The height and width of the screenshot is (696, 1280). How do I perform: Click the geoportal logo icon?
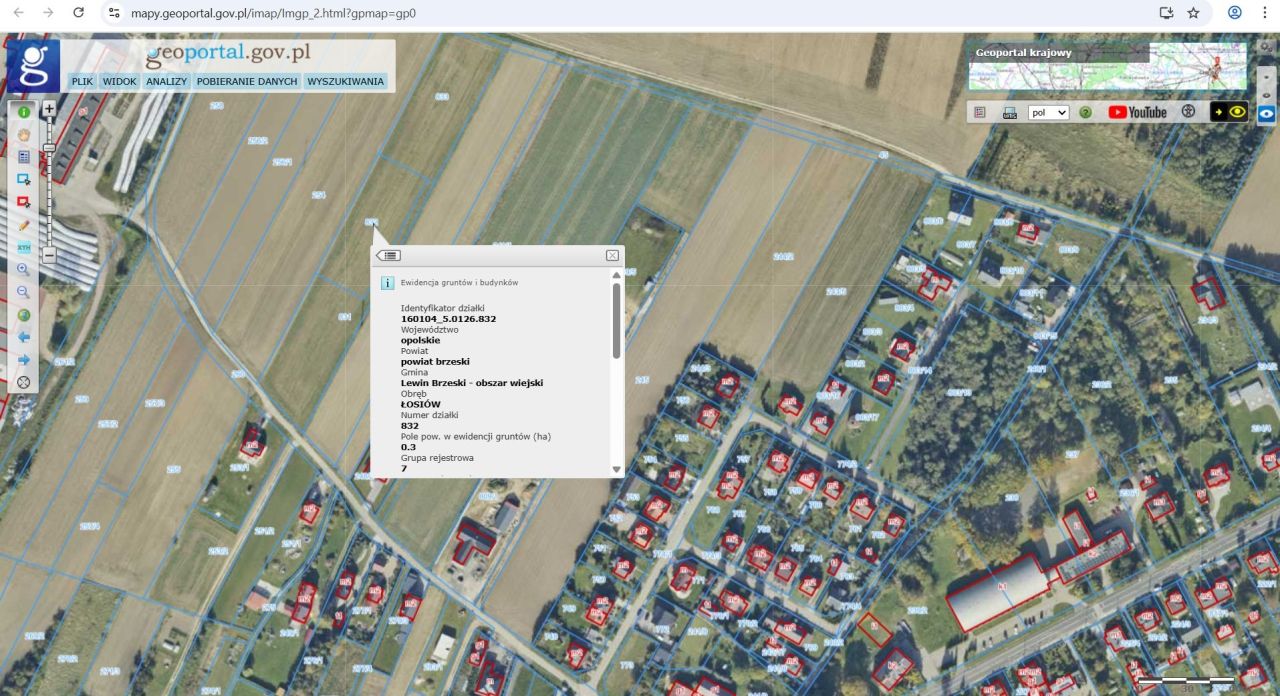33,66
